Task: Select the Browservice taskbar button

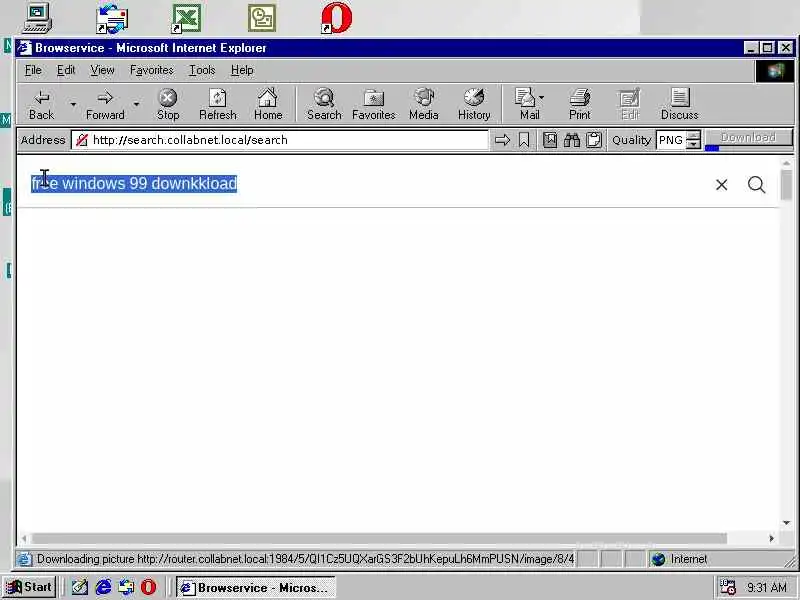Action: pos(256,588)
